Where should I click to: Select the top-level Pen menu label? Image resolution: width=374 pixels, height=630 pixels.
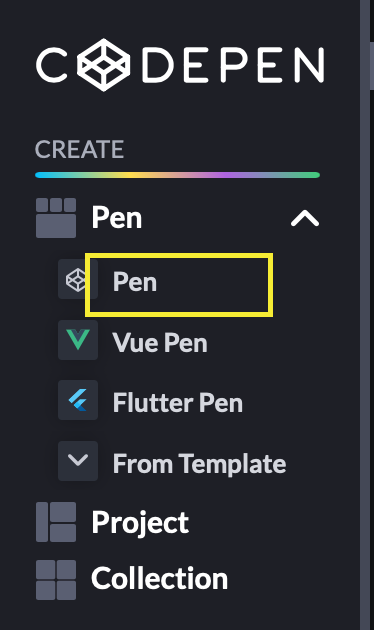[117, 218]
